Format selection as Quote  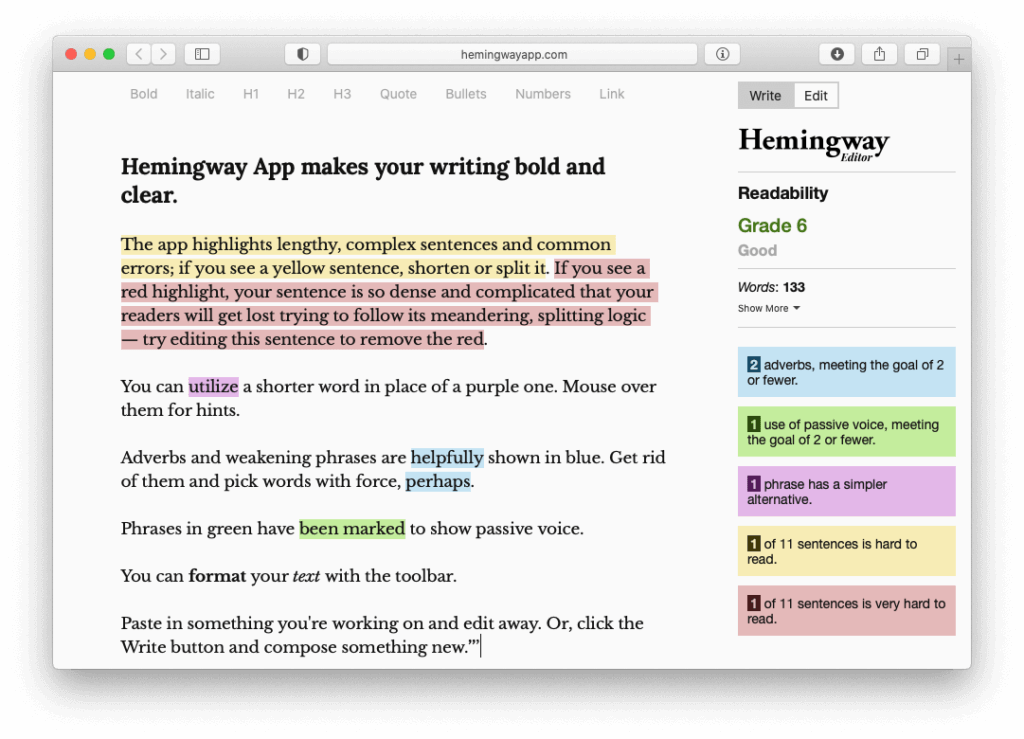pyautogui.click(x=398, y=94)
